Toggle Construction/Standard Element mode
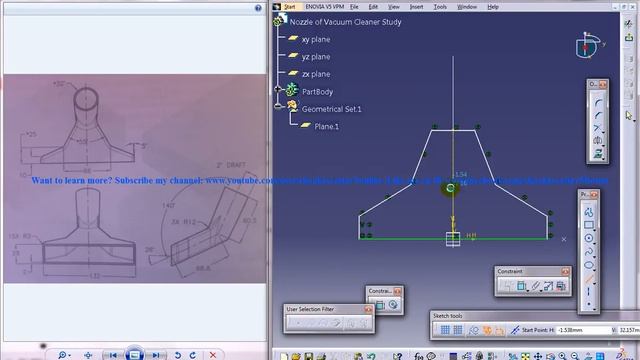640x360 pixels. [473, 330]
